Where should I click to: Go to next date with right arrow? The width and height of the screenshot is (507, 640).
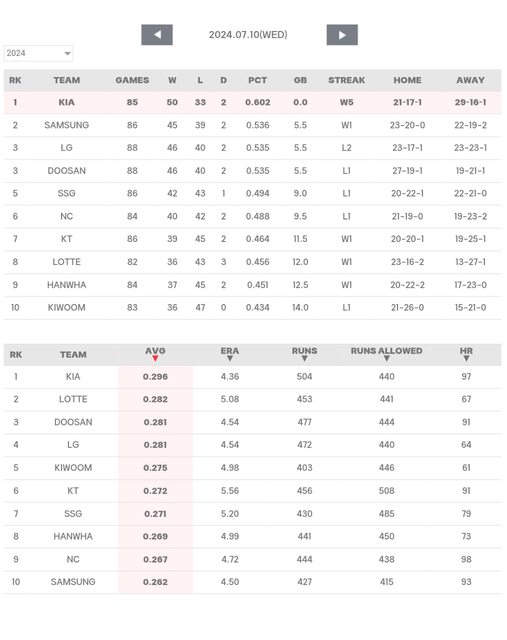[x=342, y=35]
